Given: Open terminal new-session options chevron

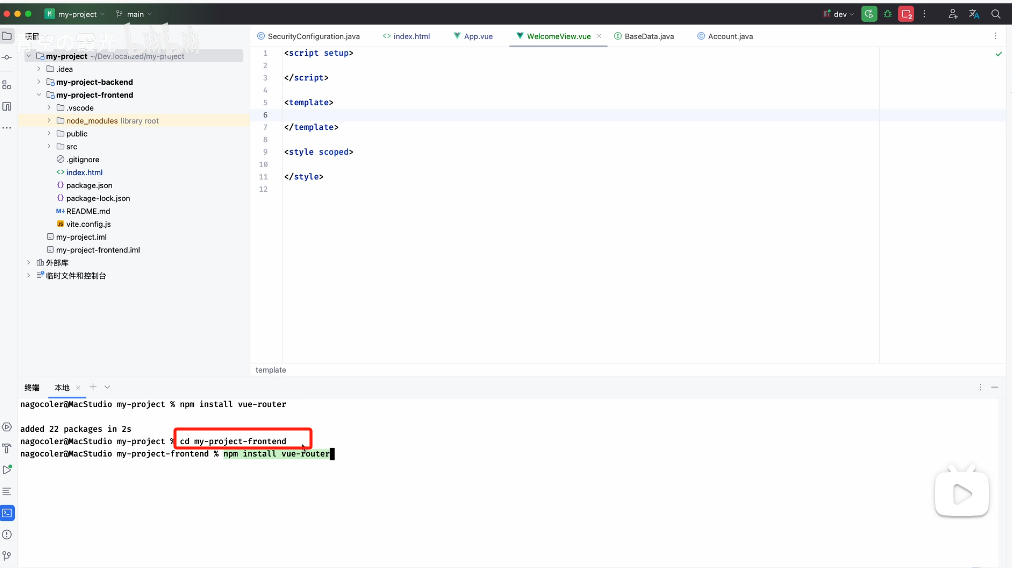Looking at the screenshot, I should click(x=107, y=387).
